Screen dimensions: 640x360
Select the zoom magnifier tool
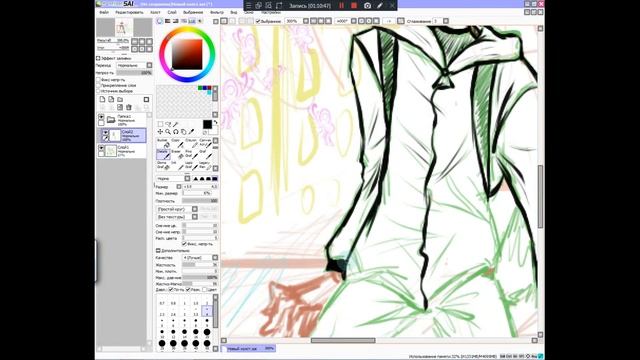(x=168, y=131)
